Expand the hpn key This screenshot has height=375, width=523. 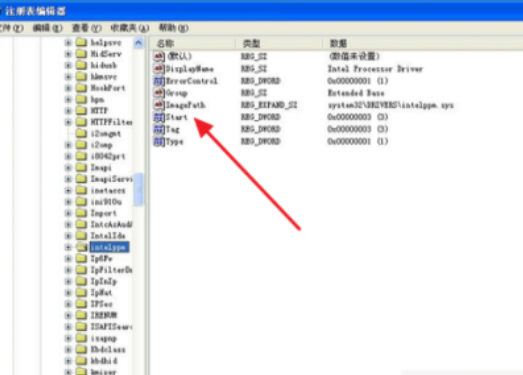point(68,99)
